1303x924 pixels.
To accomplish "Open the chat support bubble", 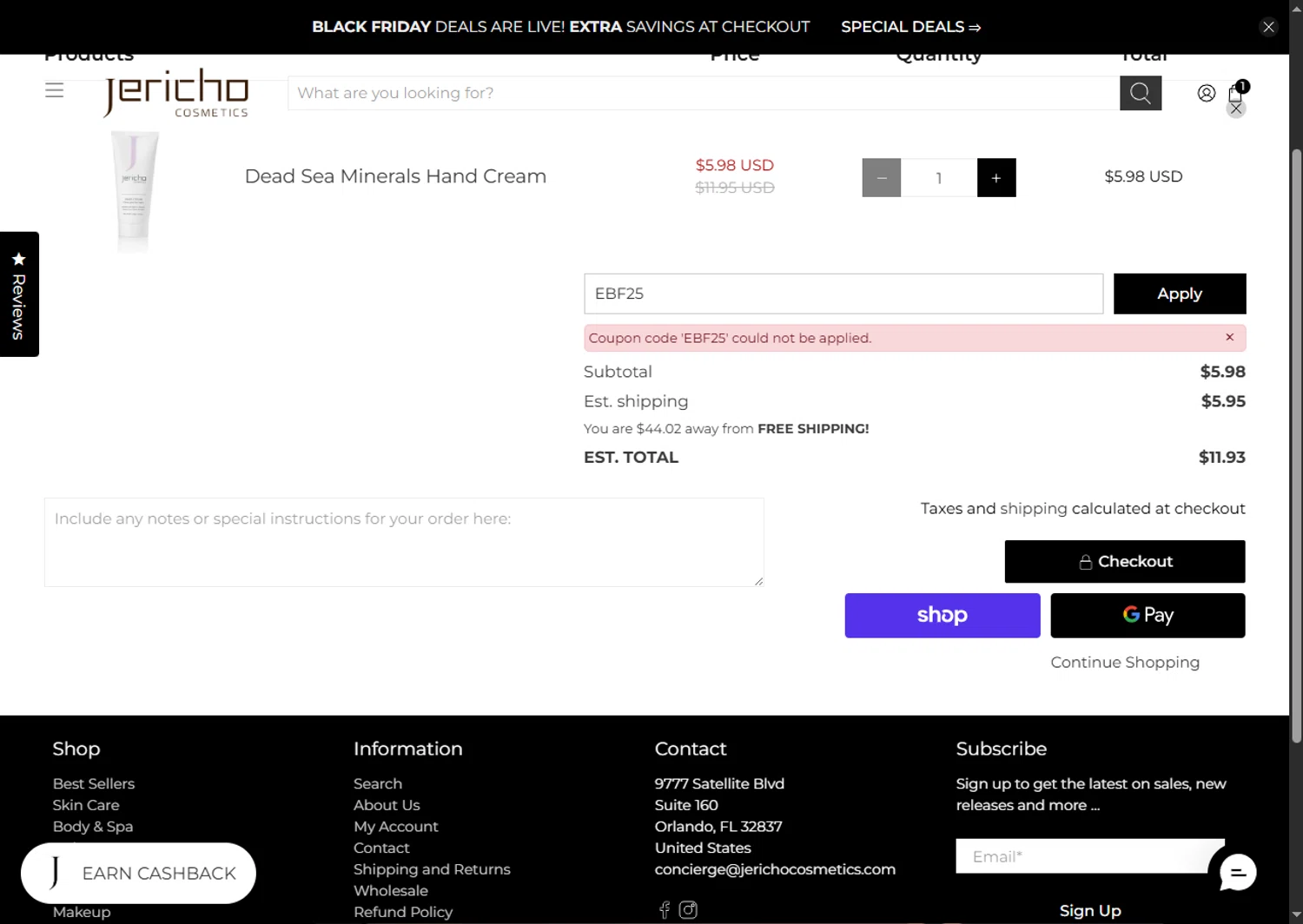I will click(1237, 873).
